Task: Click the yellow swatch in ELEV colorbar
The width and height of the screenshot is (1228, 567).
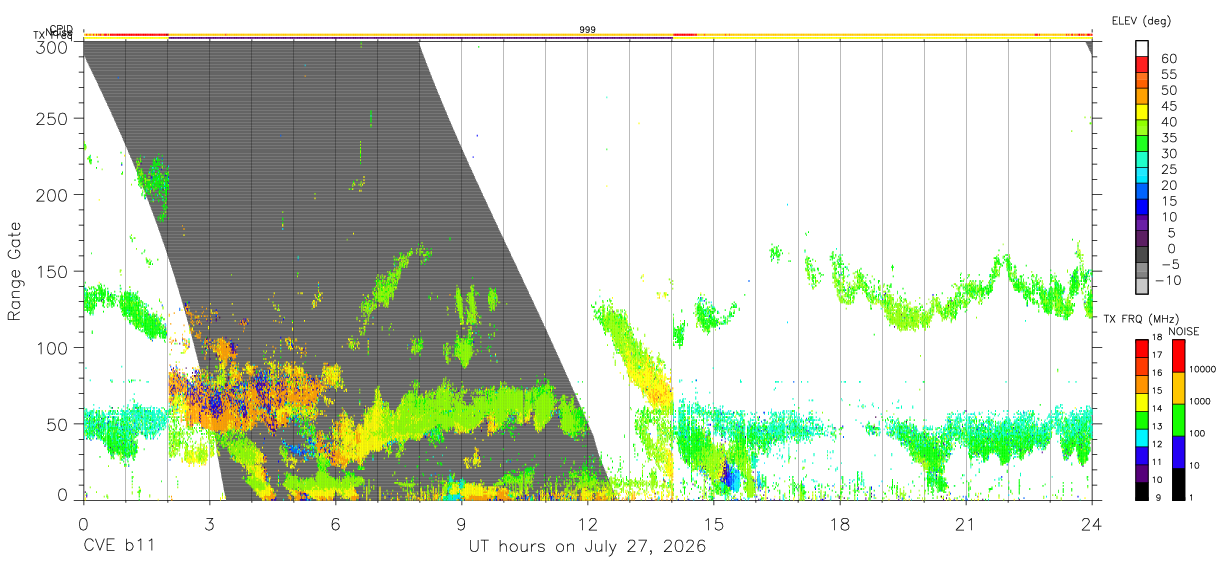Action: click(1142, 111)
